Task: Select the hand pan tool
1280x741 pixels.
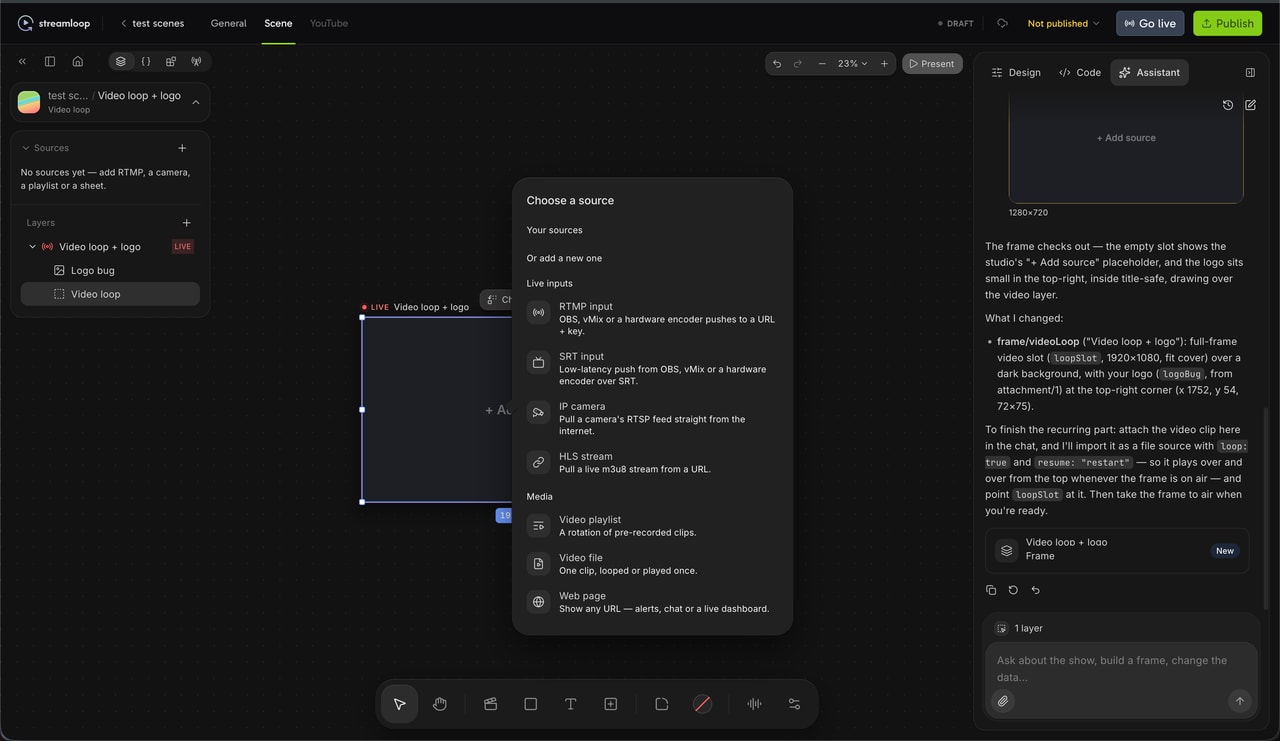Action: point(440,704)
